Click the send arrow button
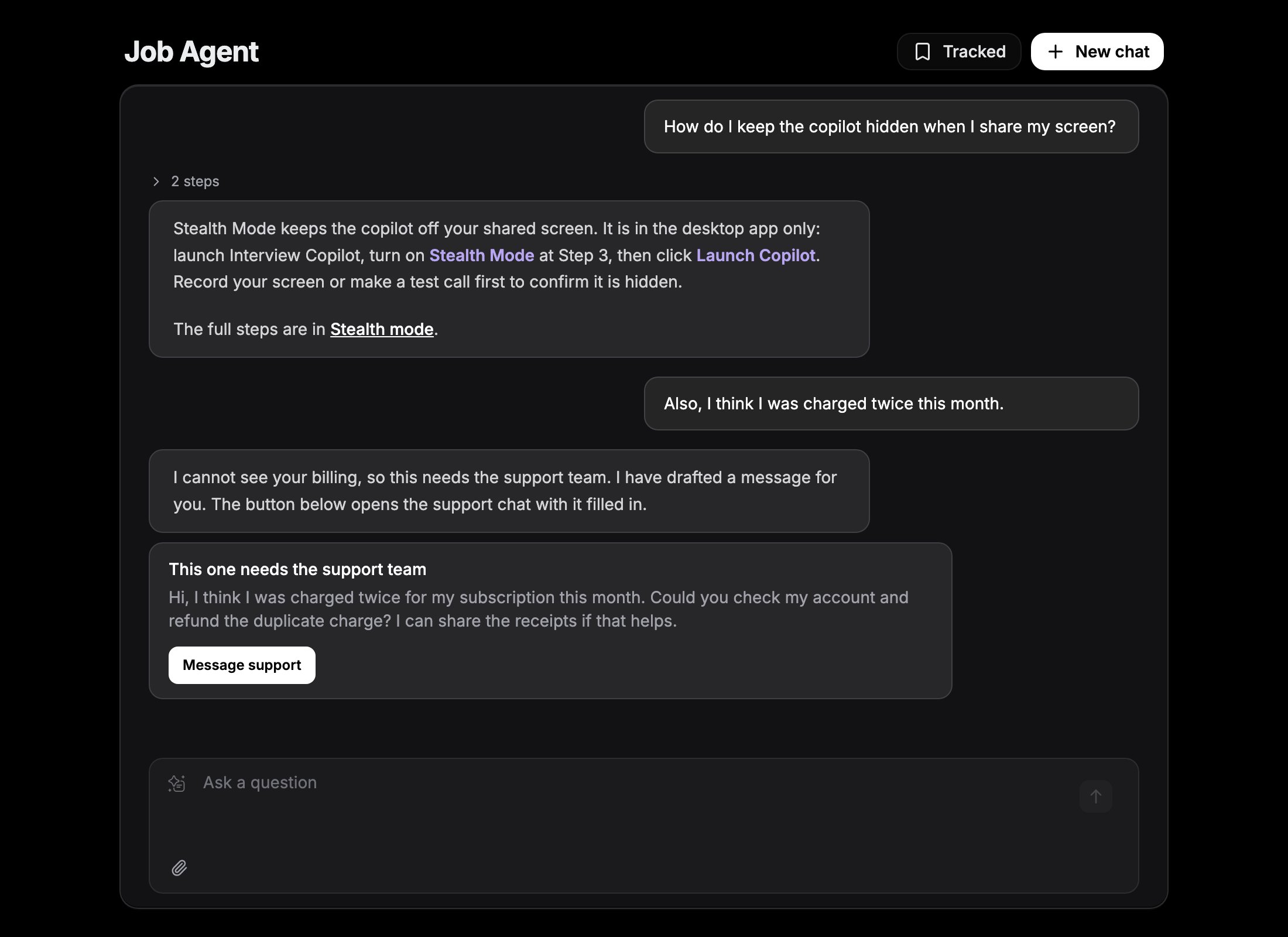This screenshot has height=937, width=1288. tap(1096, 796)
